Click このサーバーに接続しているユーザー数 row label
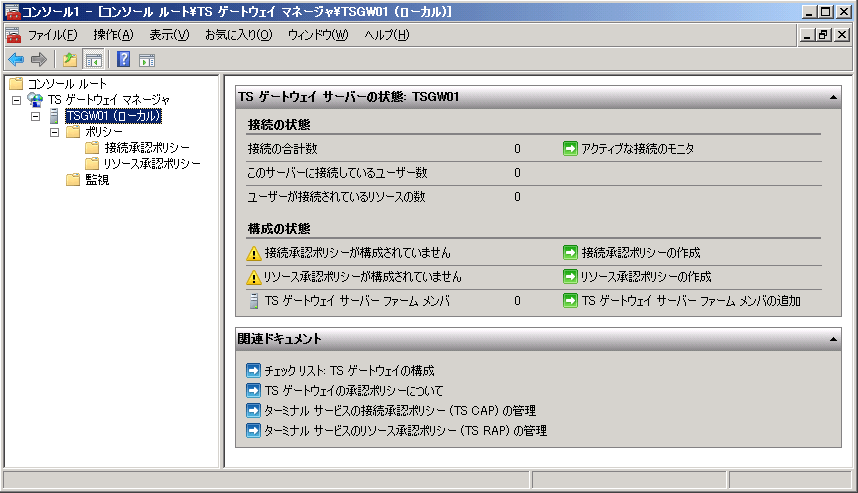This screenshot has width=858, height=493. [x=337, y=173]
